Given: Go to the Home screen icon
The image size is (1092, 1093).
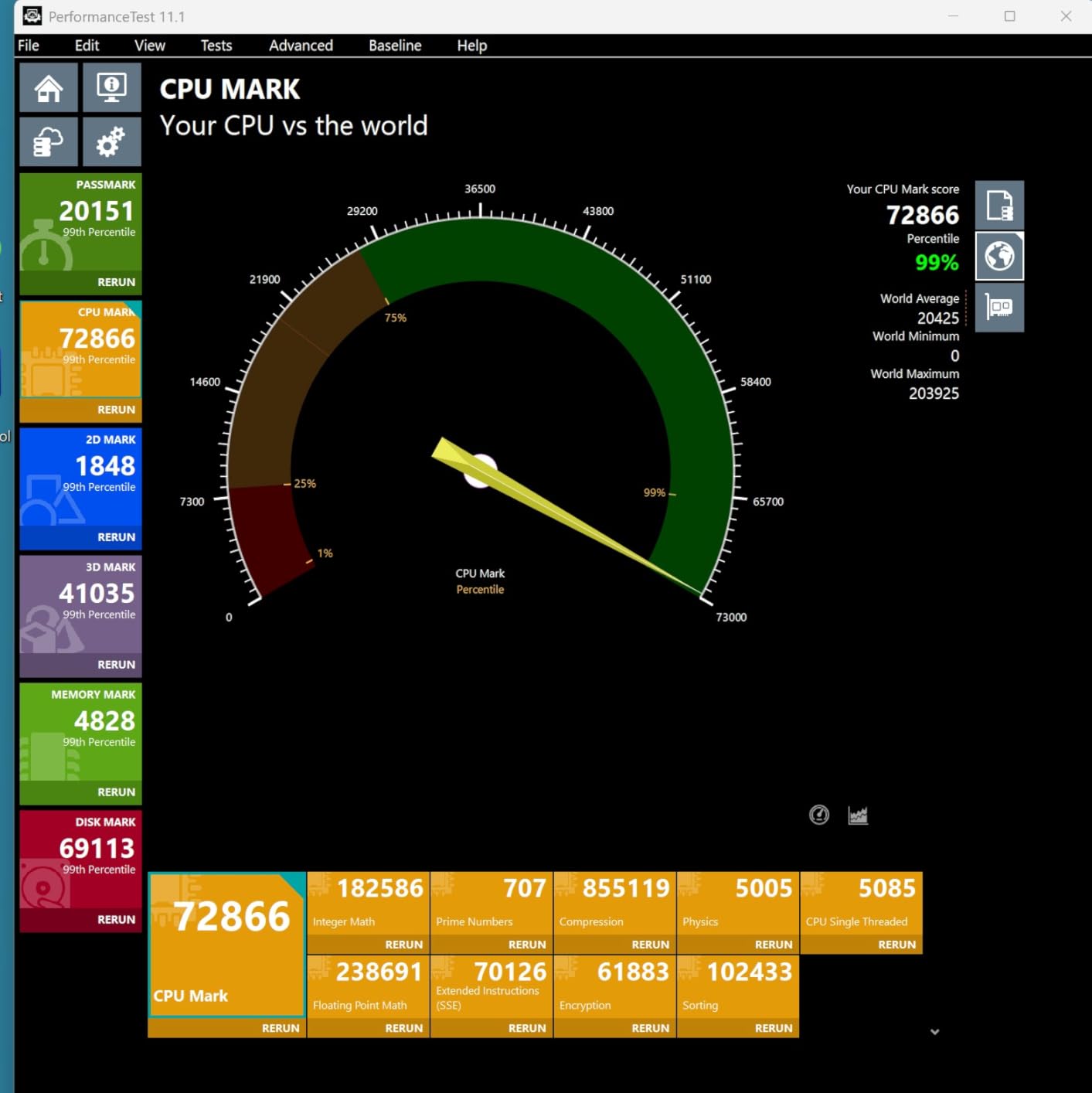Looking at the screenshot, I should point(48,88).
